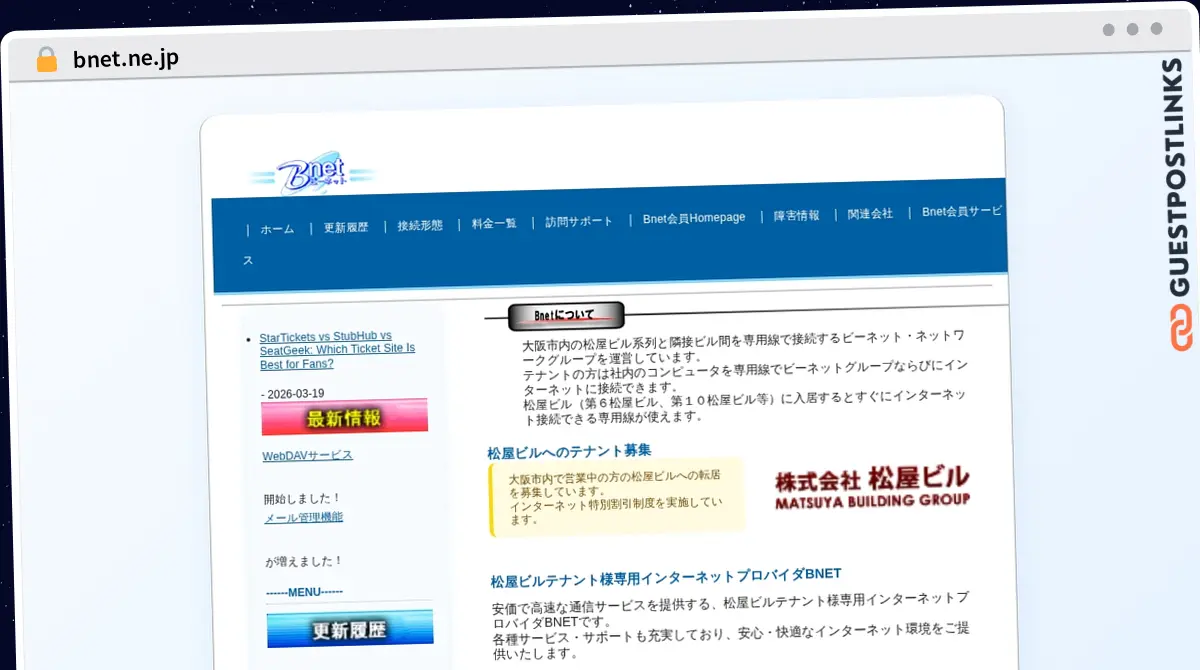Click the Bnetについて heading badge
1200x670 pixels.
[566, 315]
